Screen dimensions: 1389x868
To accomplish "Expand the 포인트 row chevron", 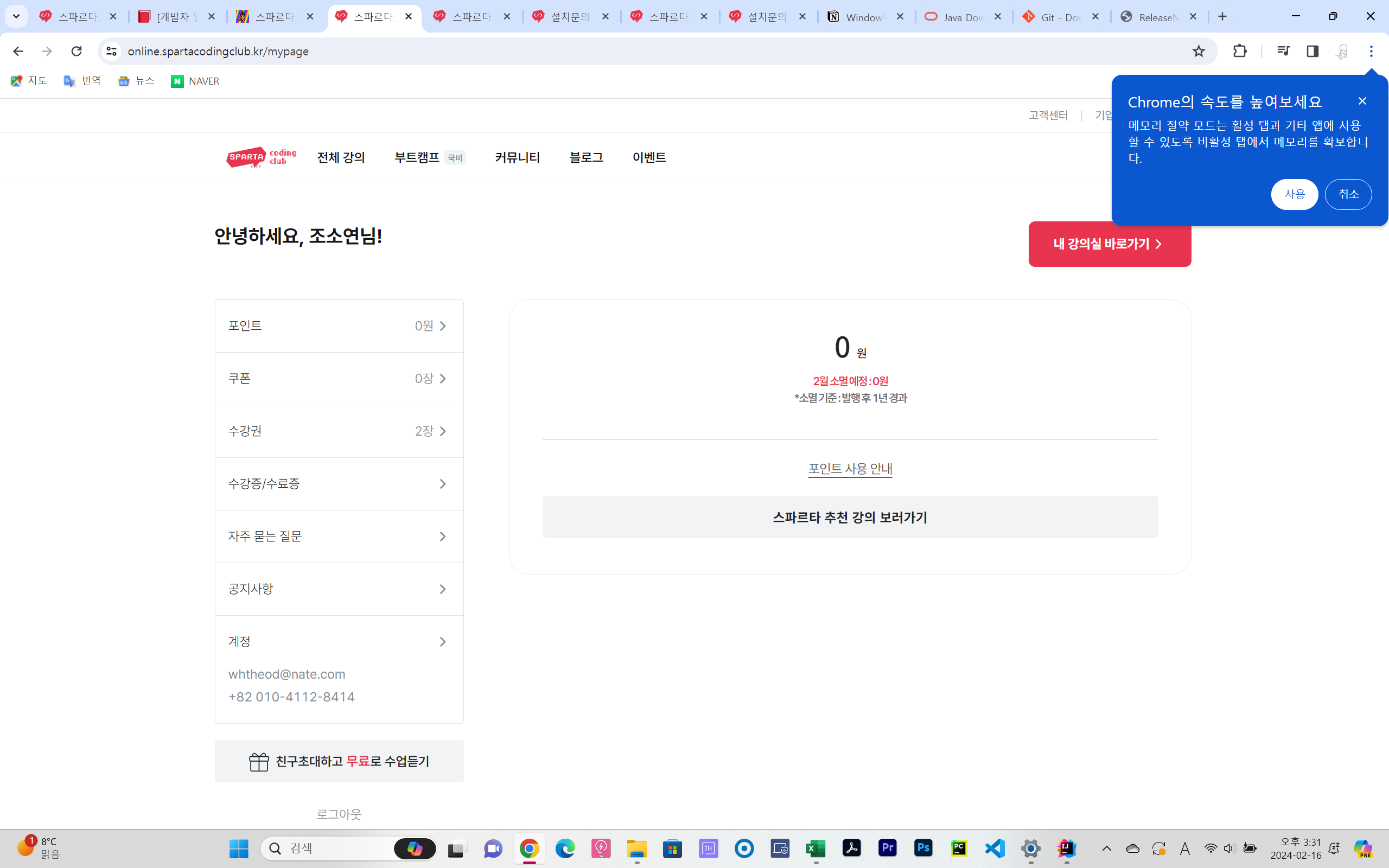I will [x=443, y=326].
